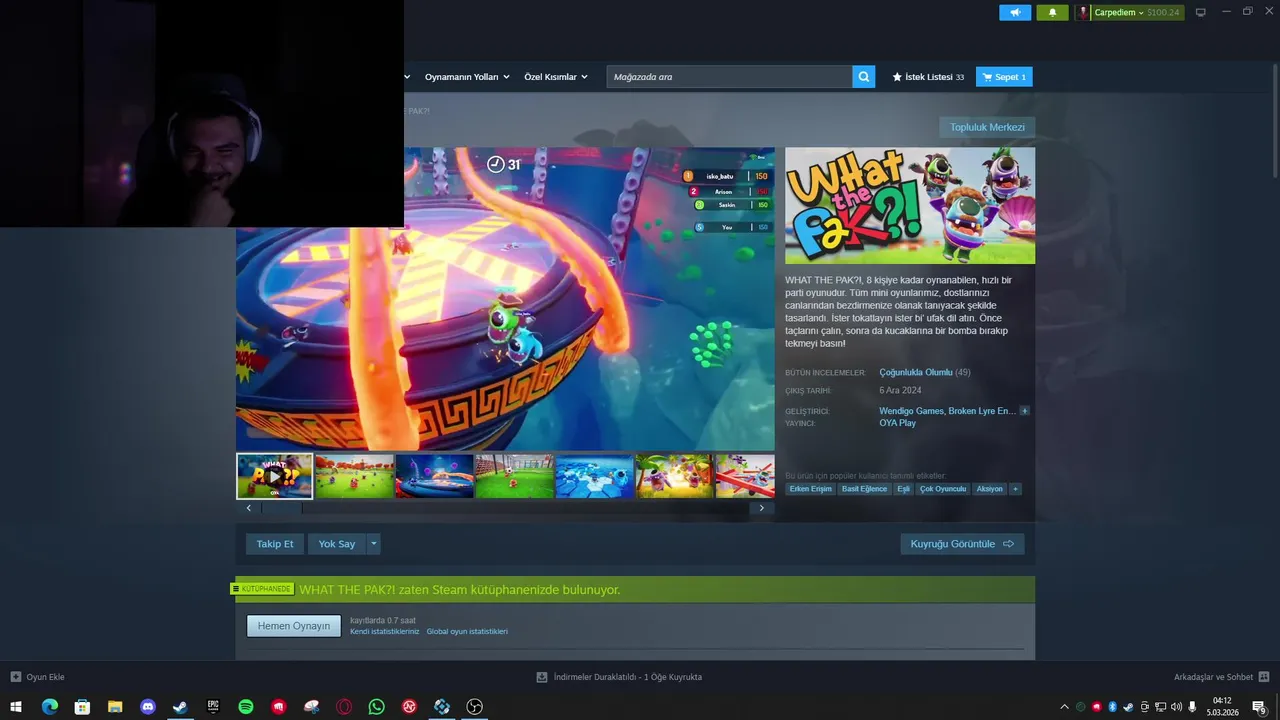Viewport: 1280px width, 720px height.
Task: Click the store search magnifier button
Action: (864, 77)
